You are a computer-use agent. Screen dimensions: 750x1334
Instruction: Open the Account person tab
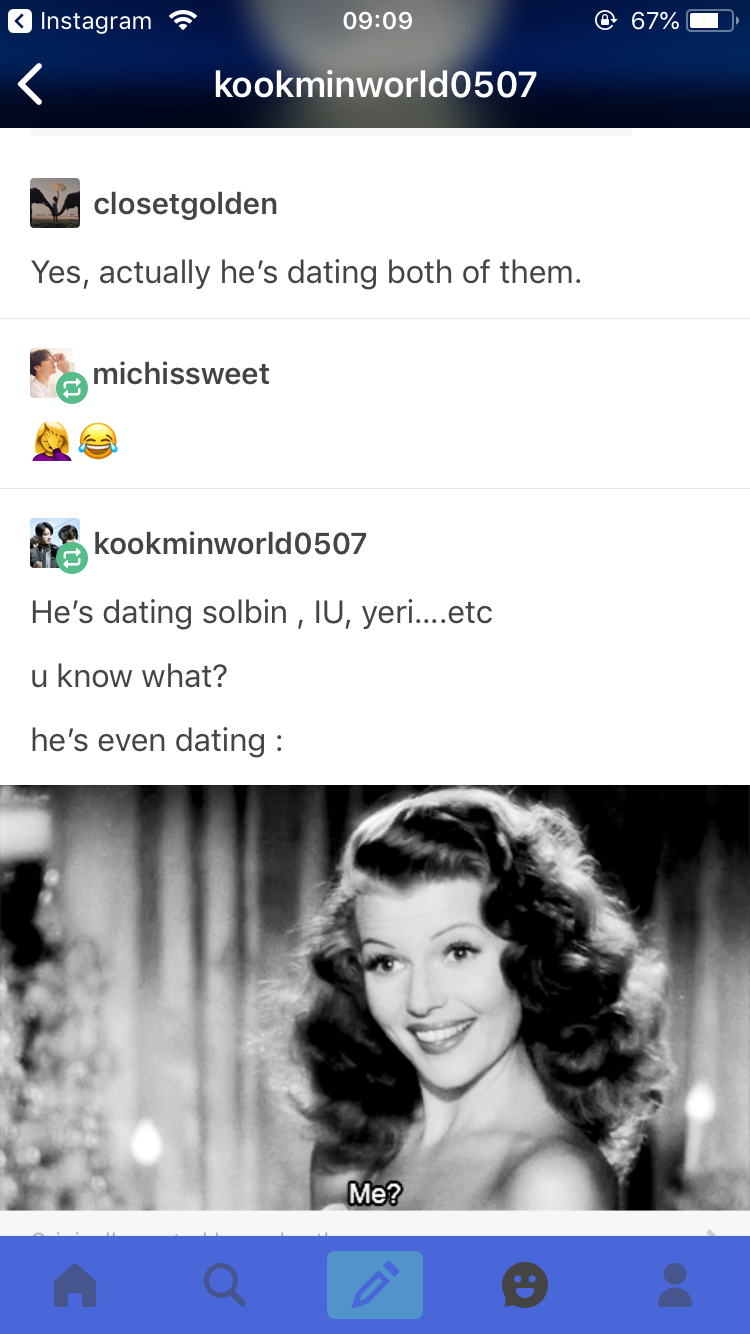(675, 1285)
